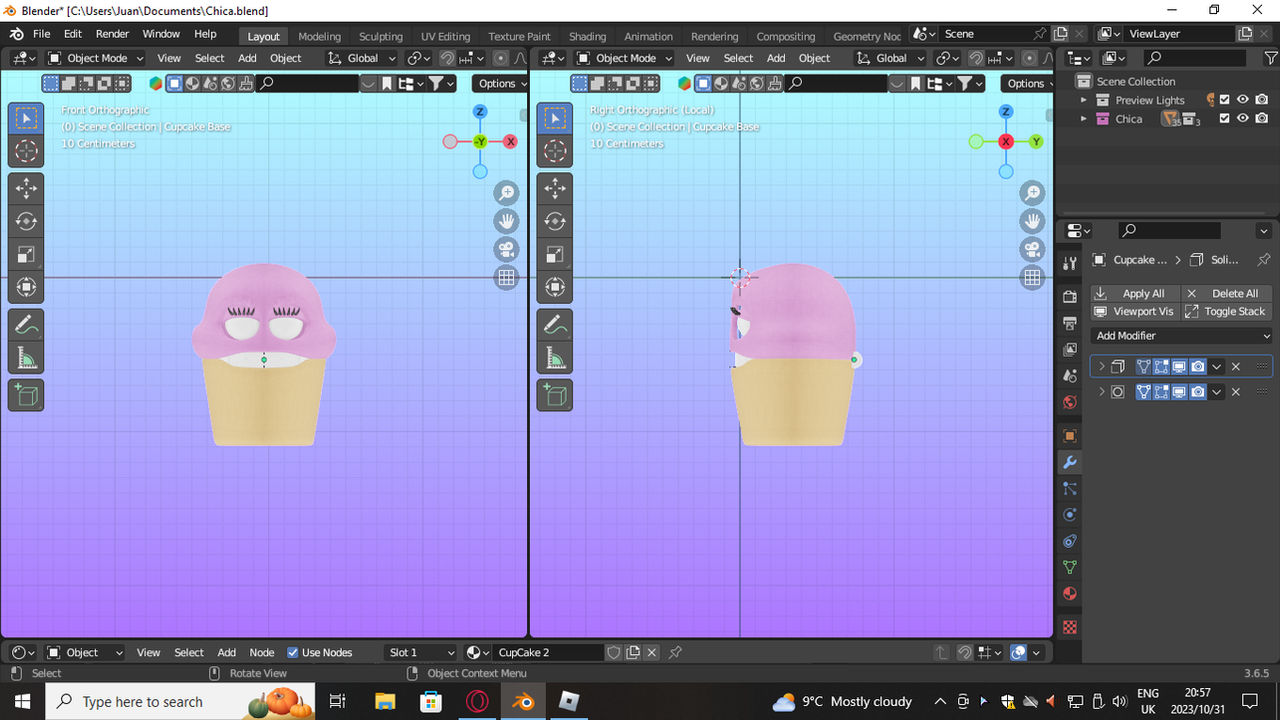Open the File menu

tap(42, 34)
